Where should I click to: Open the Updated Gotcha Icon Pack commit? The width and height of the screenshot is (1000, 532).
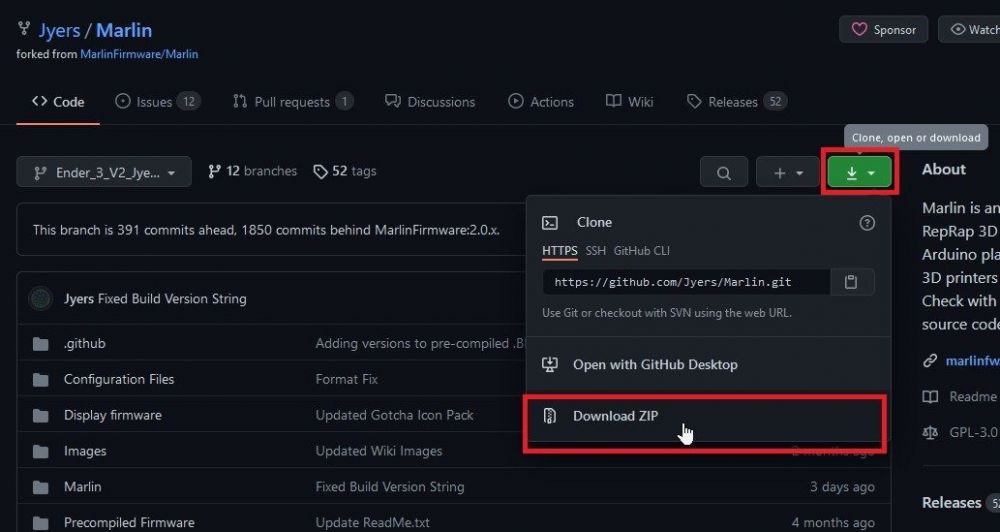[394, 415]
